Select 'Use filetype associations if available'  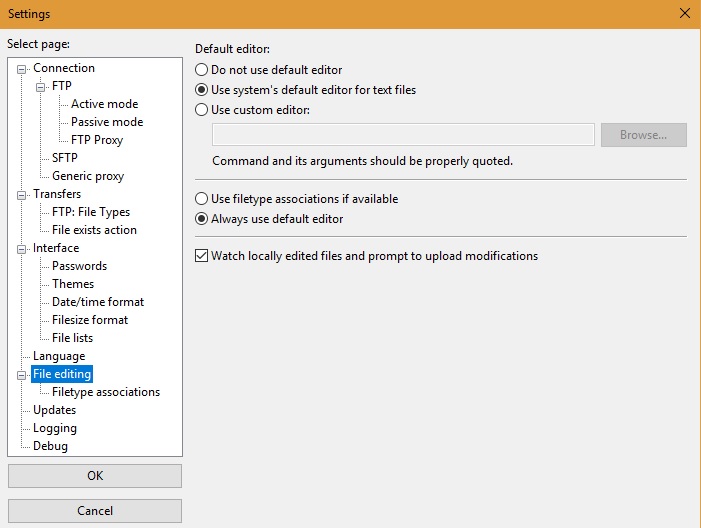click(296, 199)
